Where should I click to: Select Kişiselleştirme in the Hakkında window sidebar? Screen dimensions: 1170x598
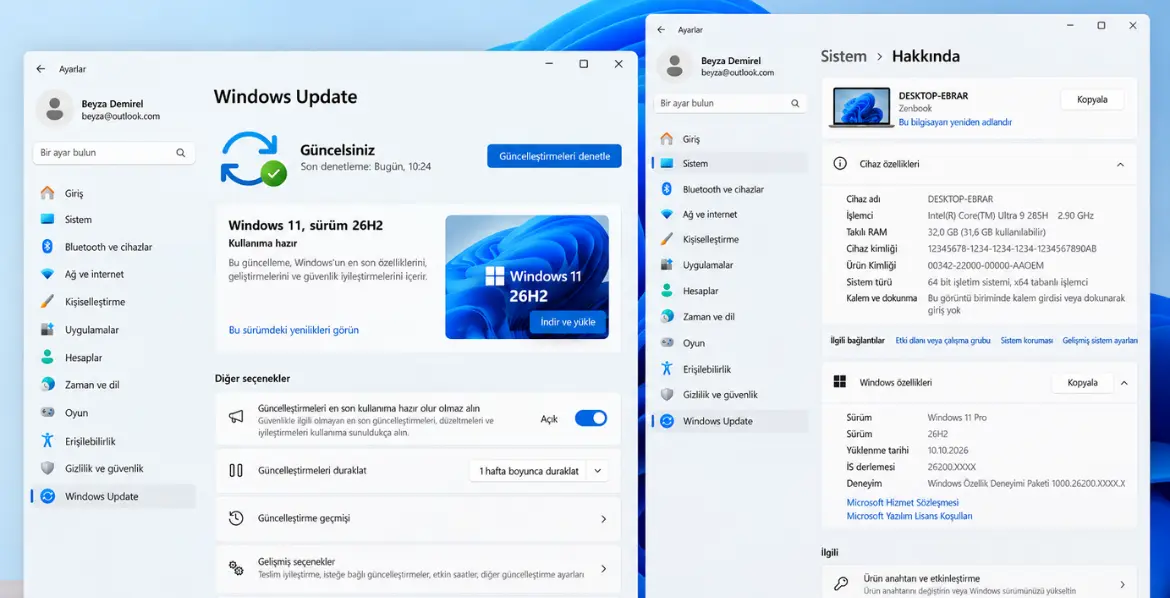(x=730, y=240)
